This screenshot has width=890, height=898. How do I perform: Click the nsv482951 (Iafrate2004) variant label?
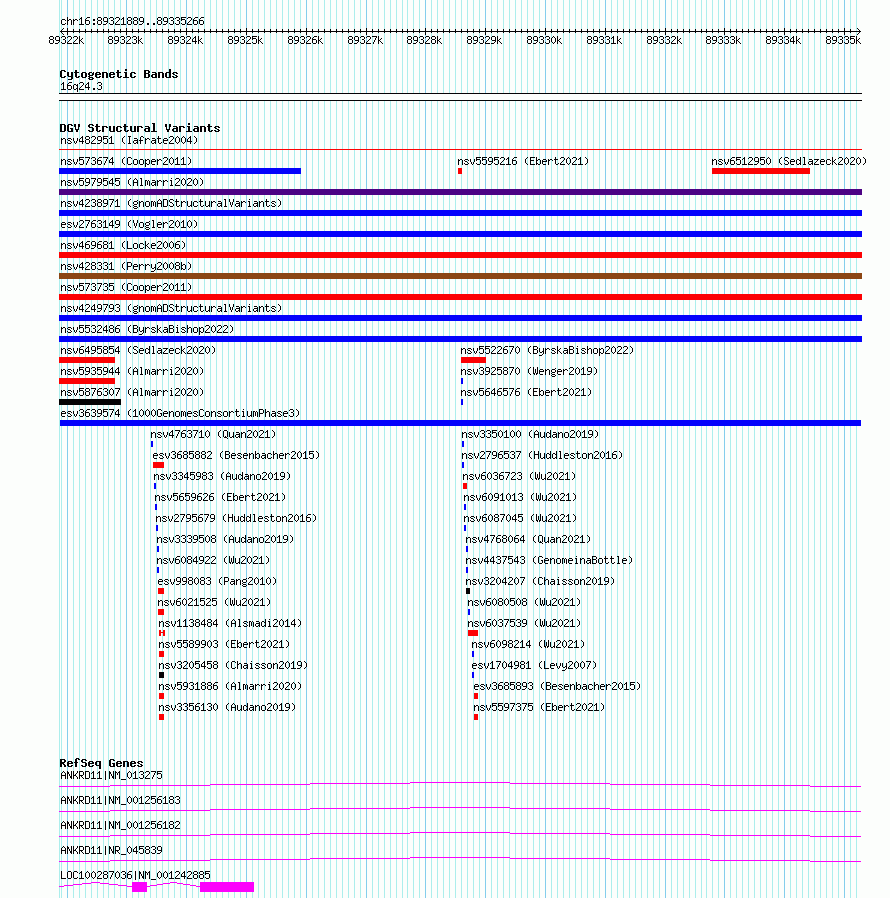coord(129,140)
